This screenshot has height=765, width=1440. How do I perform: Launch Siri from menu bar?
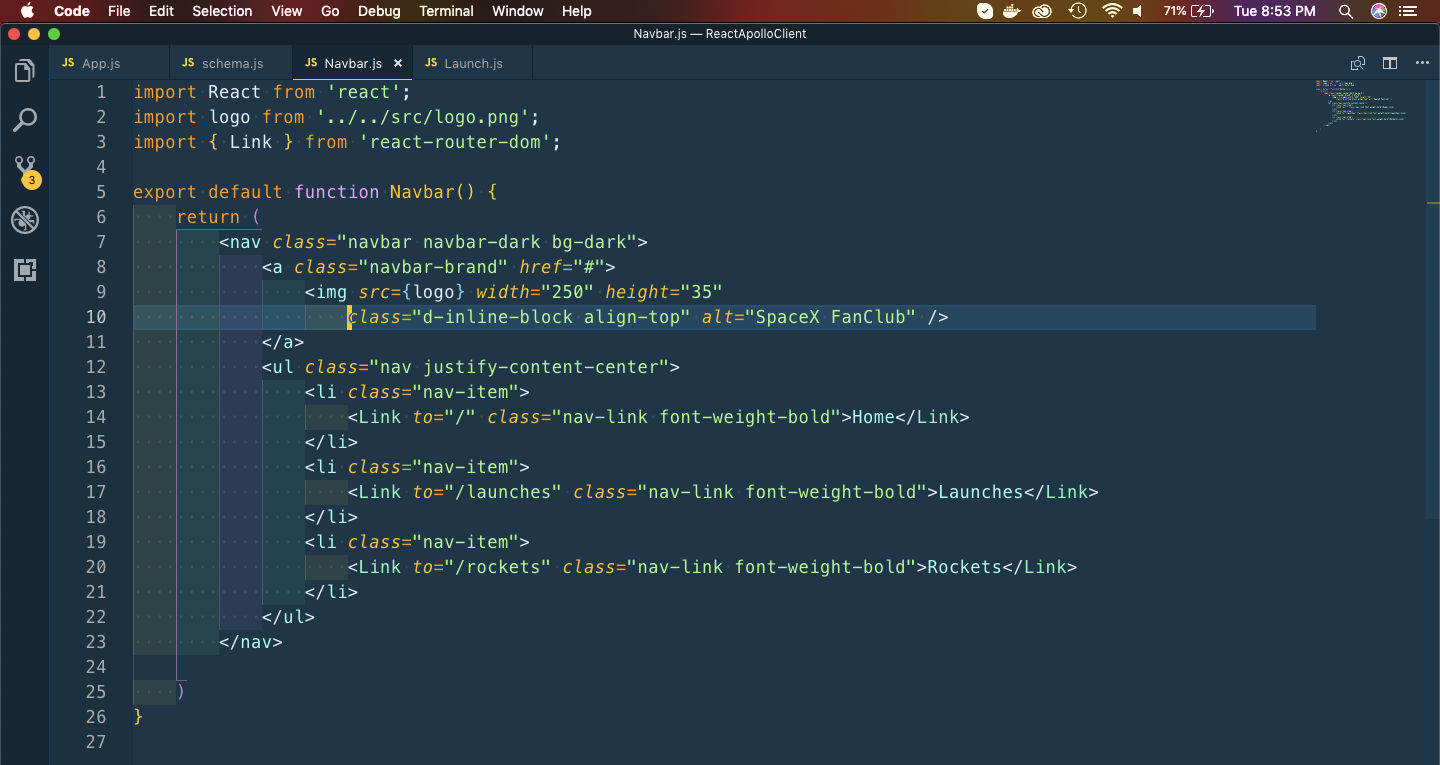point(1379,11)
